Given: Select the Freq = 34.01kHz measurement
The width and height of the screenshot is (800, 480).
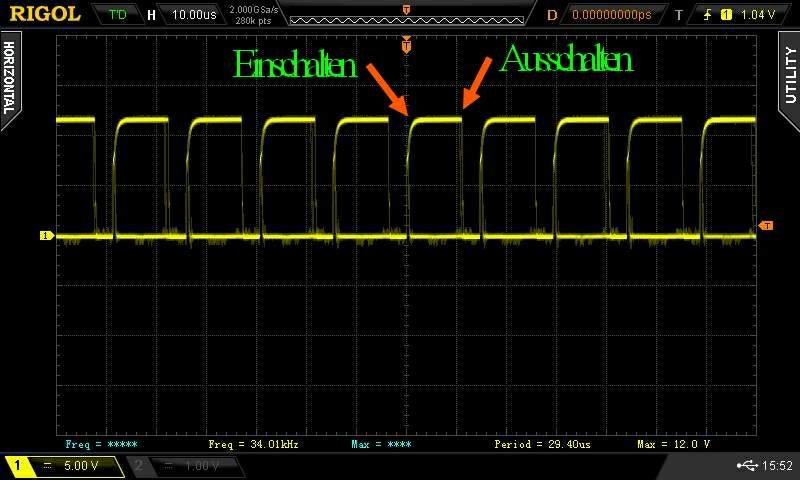Looking at the screenshot, I should 253,443.
